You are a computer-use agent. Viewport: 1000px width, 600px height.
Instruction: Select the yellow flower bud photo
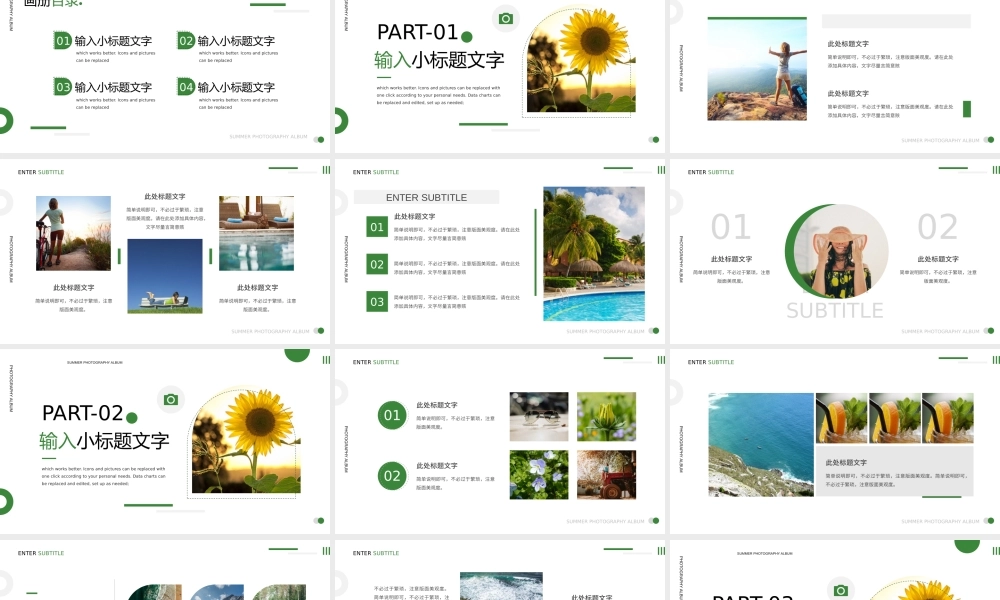(x=607, y=416)
